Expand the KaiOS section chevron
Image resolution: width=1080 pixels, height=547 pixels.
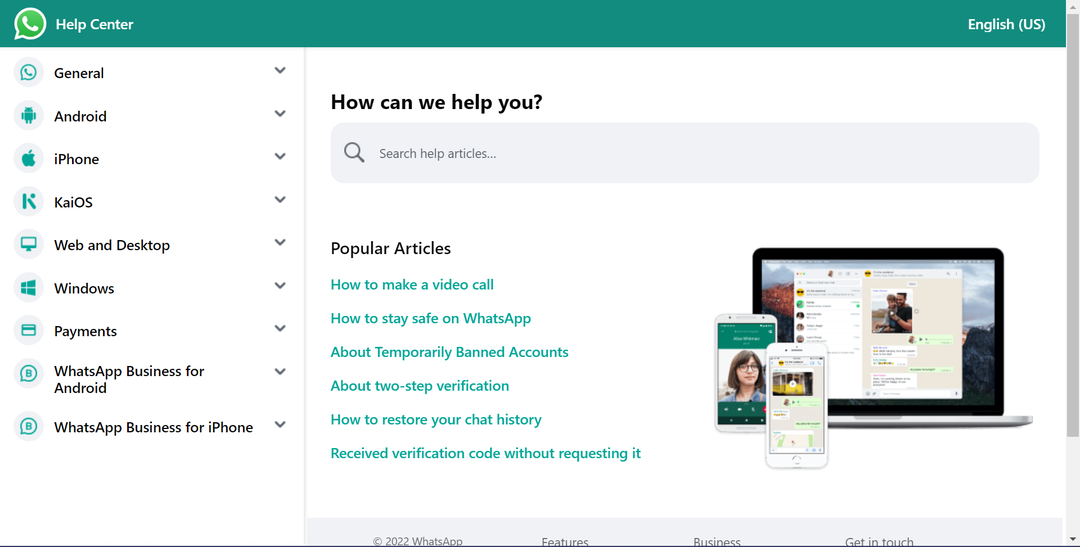click(280, 200)
